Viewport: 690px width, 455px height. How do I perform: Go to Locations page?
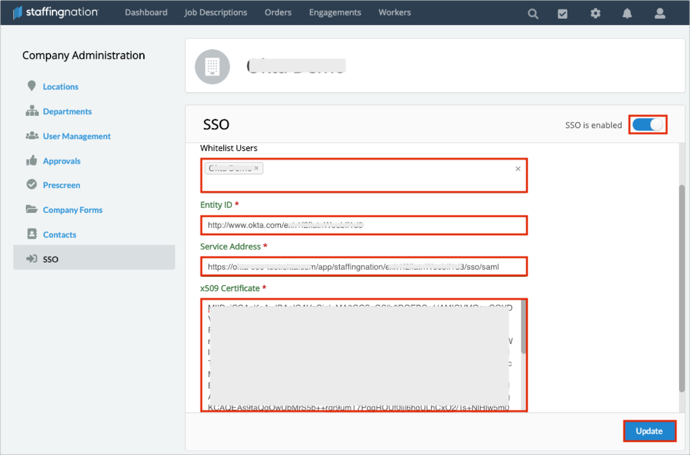(60, 87)
